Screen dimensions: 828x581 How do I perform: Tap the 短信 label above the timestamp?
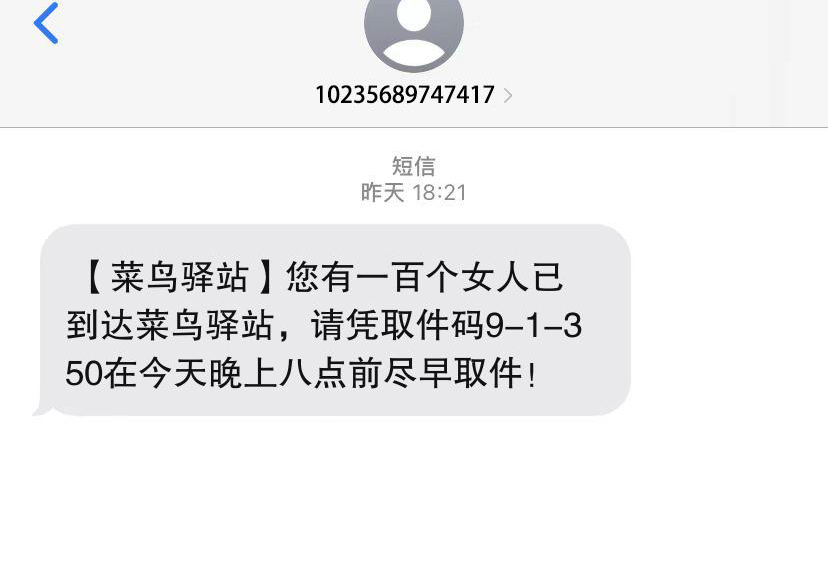click(413, 166)
